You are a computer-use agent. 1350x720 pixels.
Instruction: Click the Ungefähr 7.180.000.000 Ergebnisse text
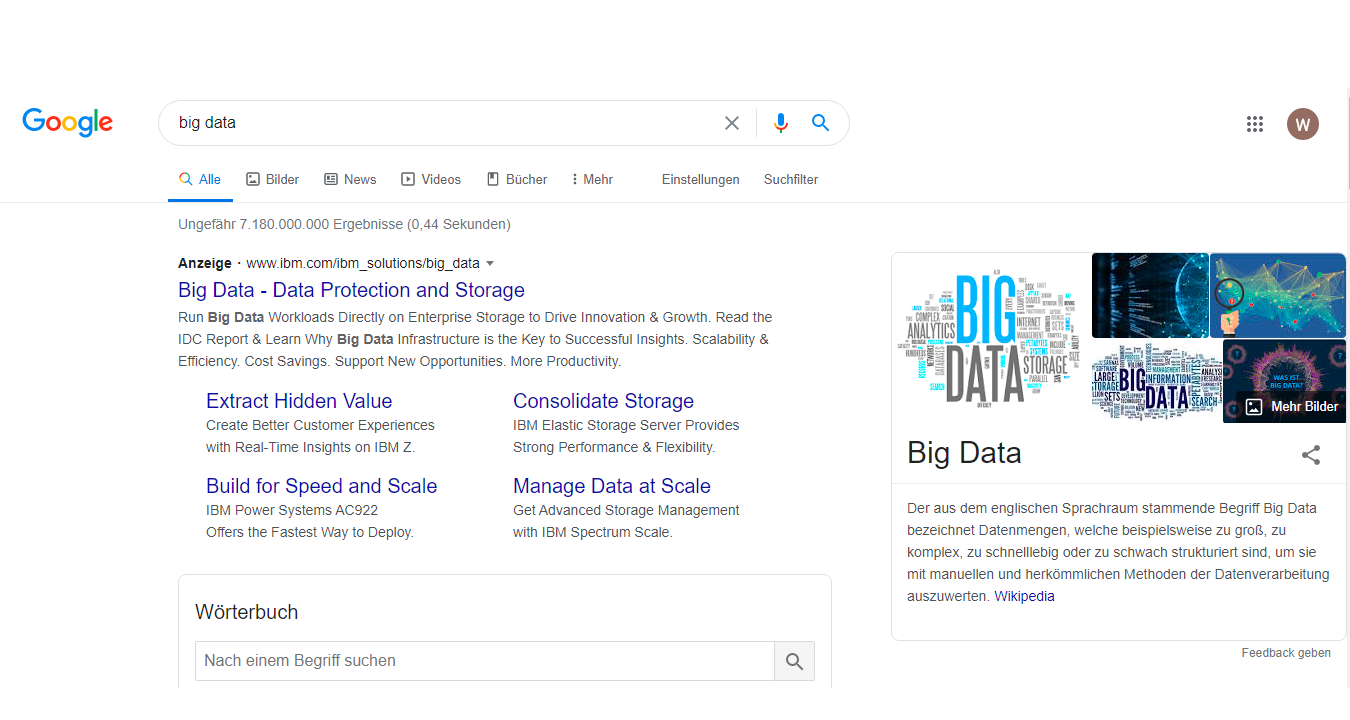pyautogui.click(x=344, y=224)
